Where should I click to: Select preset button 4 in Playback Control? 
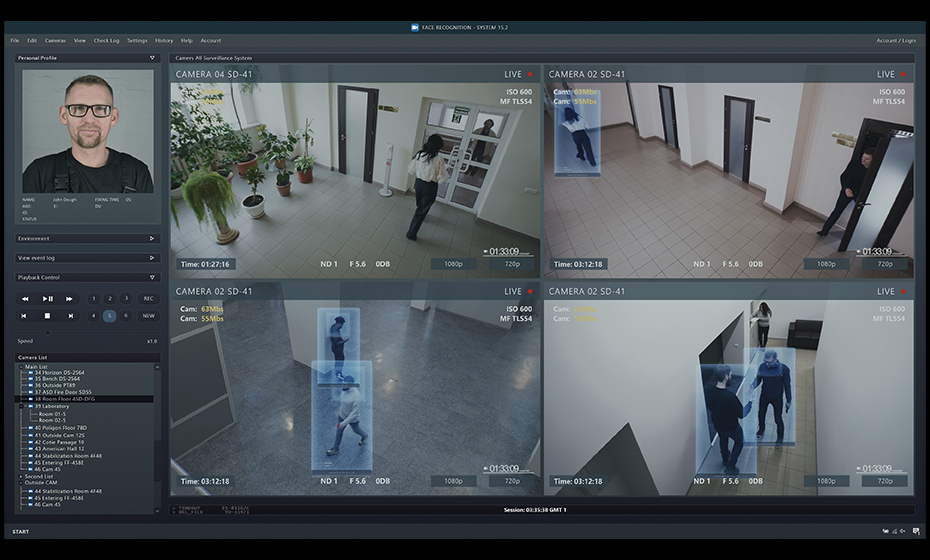93,316
